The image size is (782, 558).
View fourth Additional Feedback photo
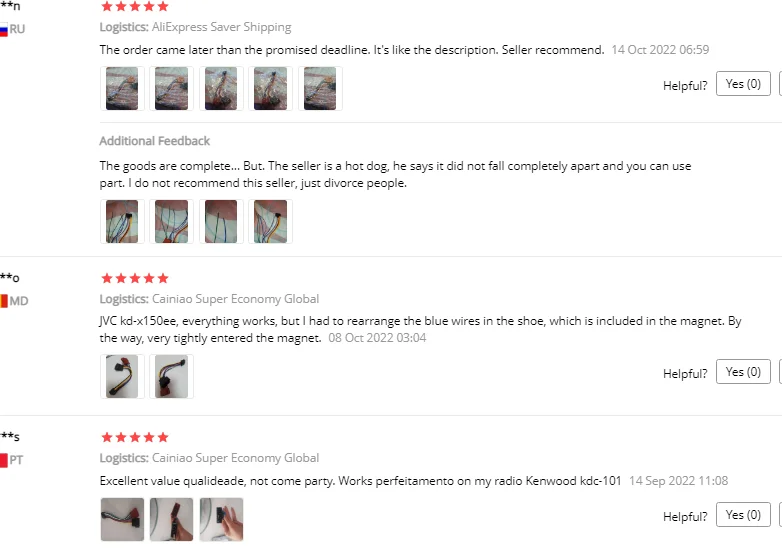click(x=270, y=221)
